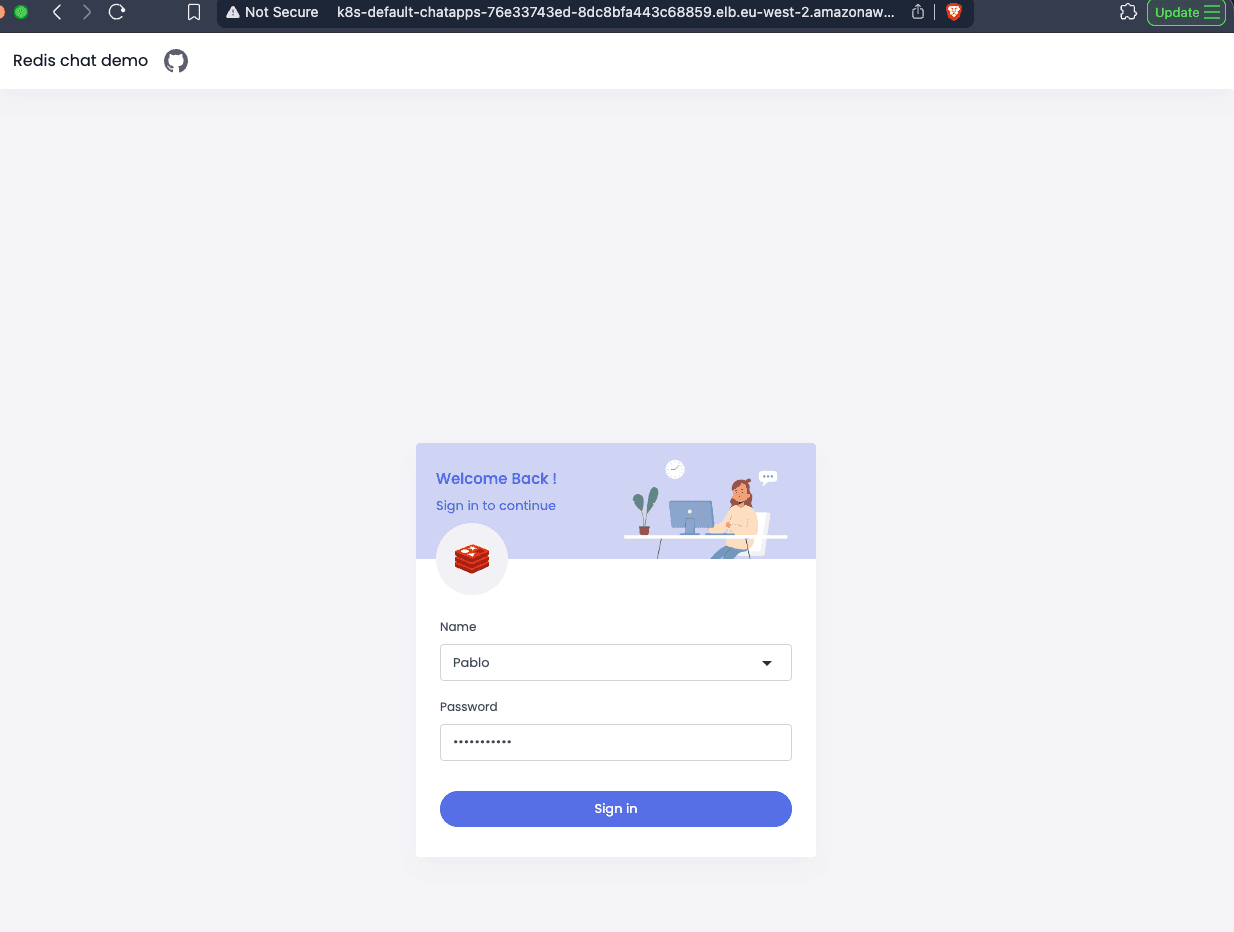Click the Redis chat demo title

pos(80,61)
